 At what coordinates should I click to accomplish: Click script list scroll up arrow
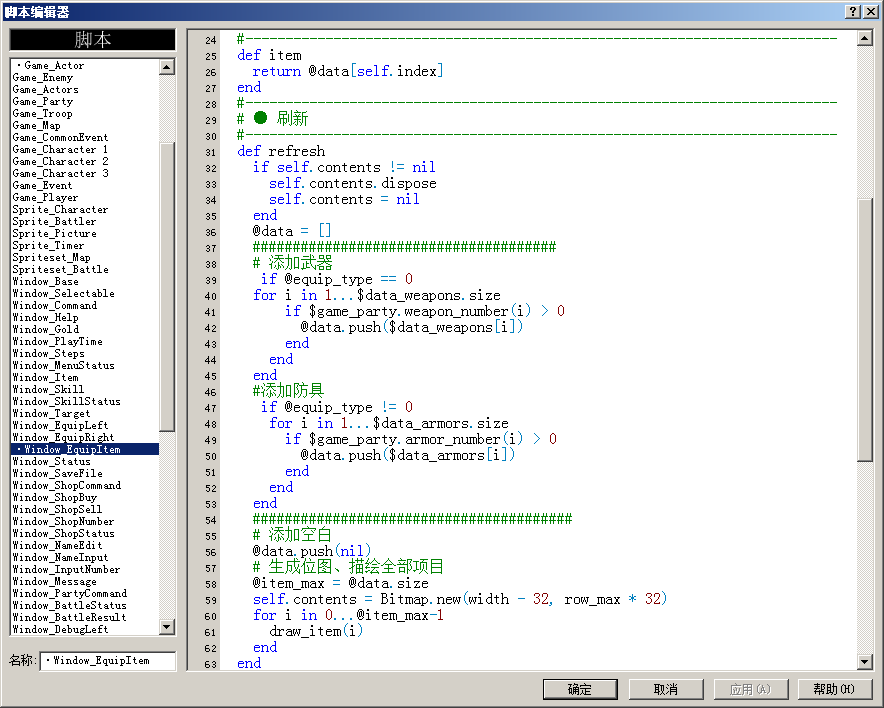coord(166,68)
